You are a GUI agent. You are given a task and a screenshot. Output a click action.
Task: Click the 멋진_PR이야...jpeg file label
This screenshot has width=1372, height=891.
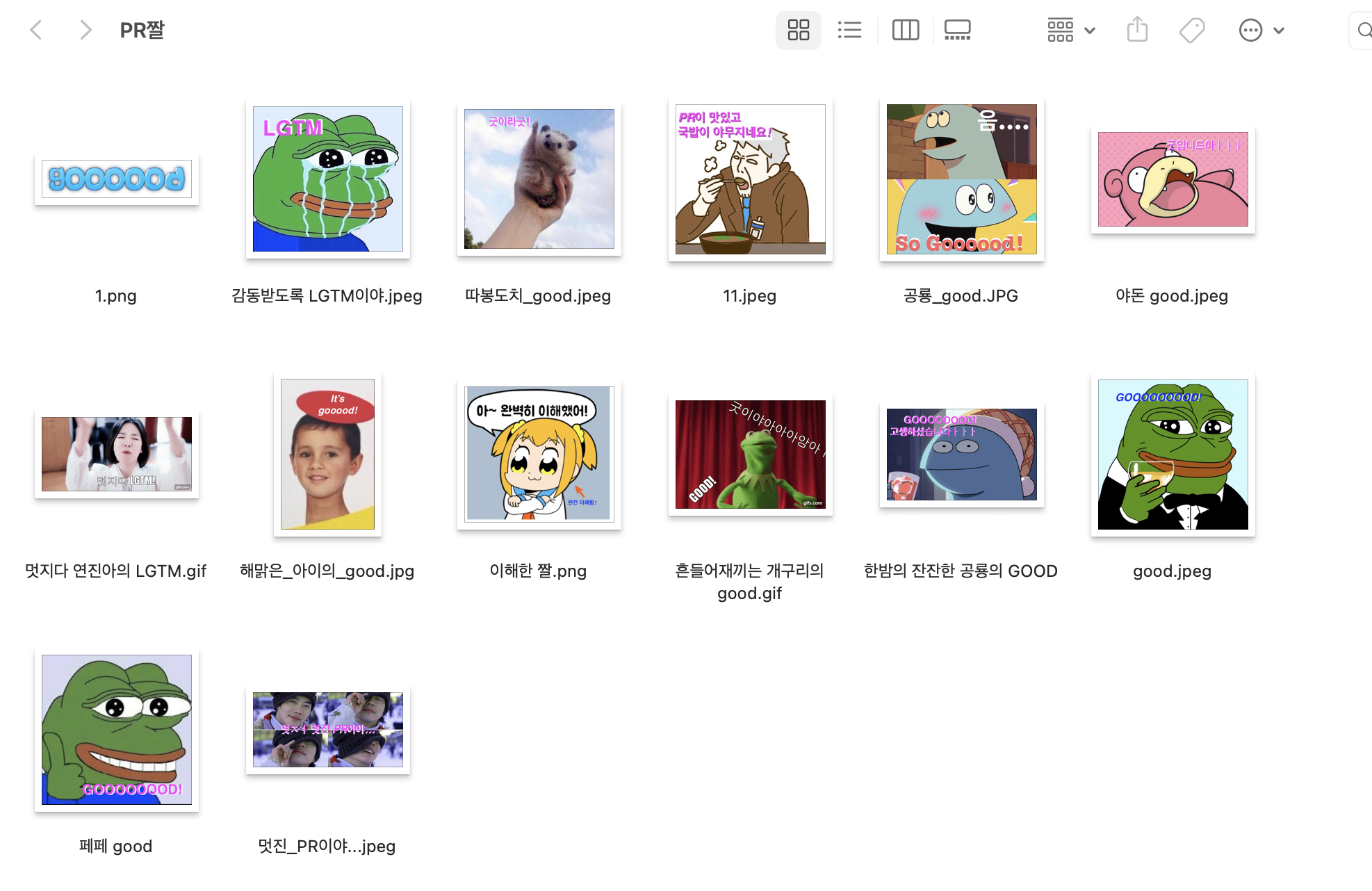point(327,846)
